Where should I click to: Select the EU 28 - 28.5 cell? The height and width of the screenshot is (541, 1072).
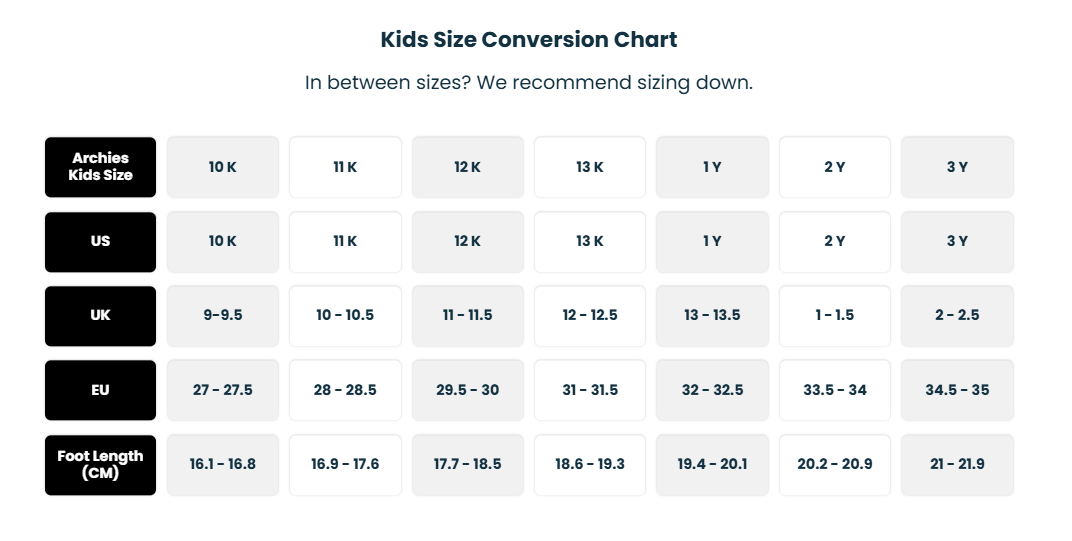pyautogui.click(x=345, y=390)
